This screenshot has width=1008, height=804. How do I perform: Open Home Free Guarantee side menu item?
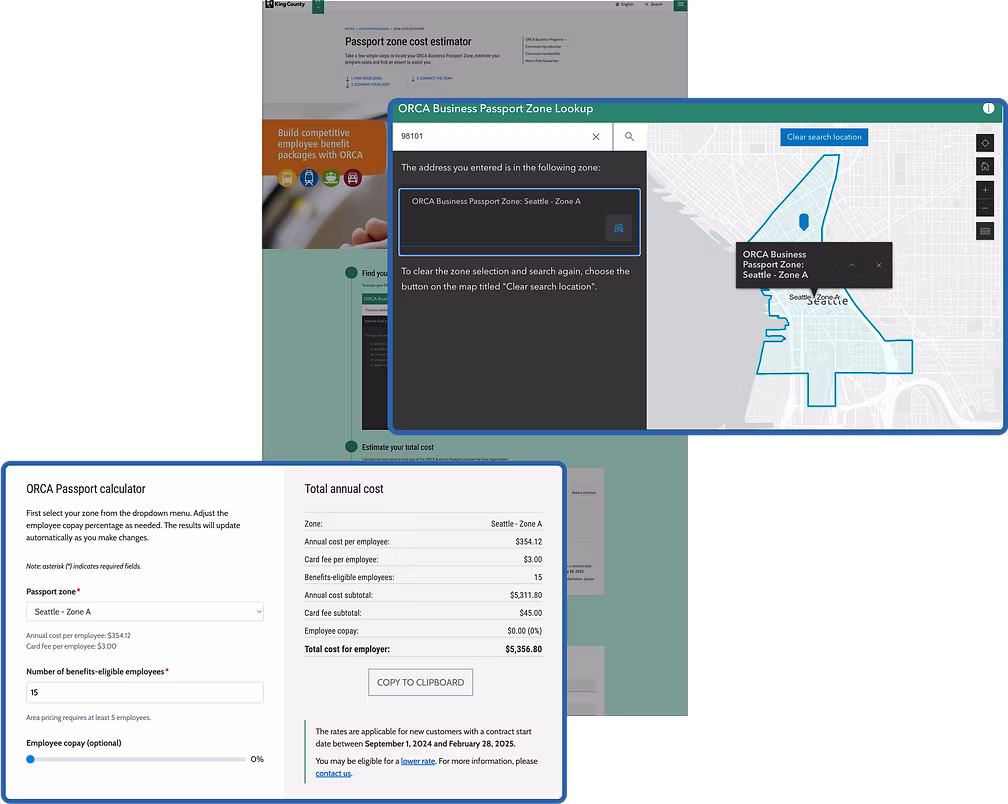click(542, 60)
